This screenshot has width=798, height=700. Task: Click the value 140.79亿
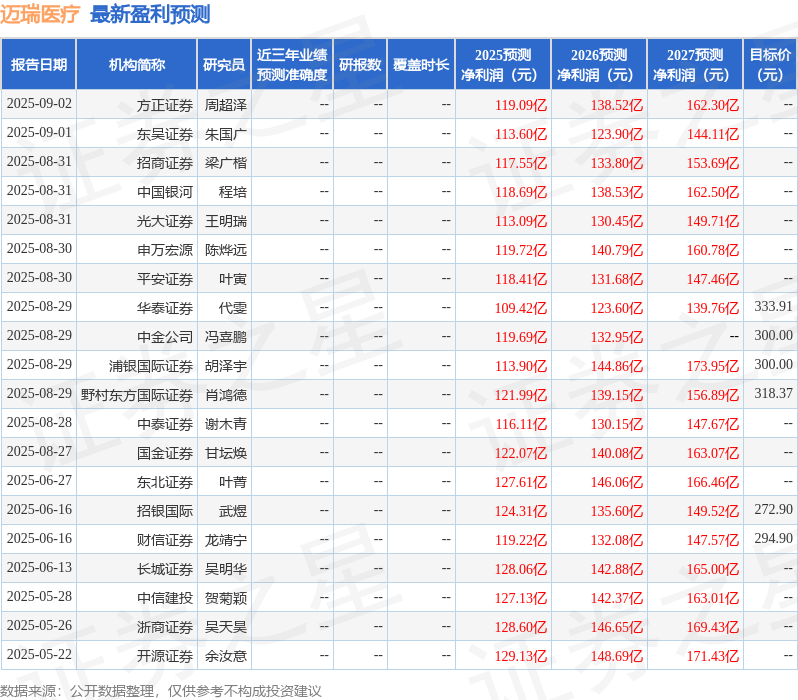pyautogui.click(x=617, y=250)
